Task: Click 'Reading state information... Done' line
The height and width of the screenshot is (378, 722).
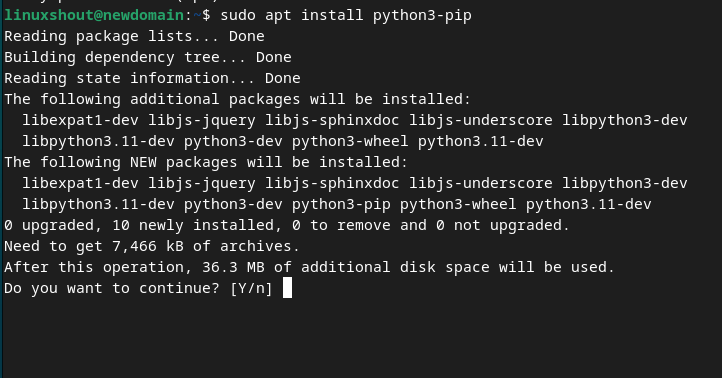Action: tap(152, 78)
